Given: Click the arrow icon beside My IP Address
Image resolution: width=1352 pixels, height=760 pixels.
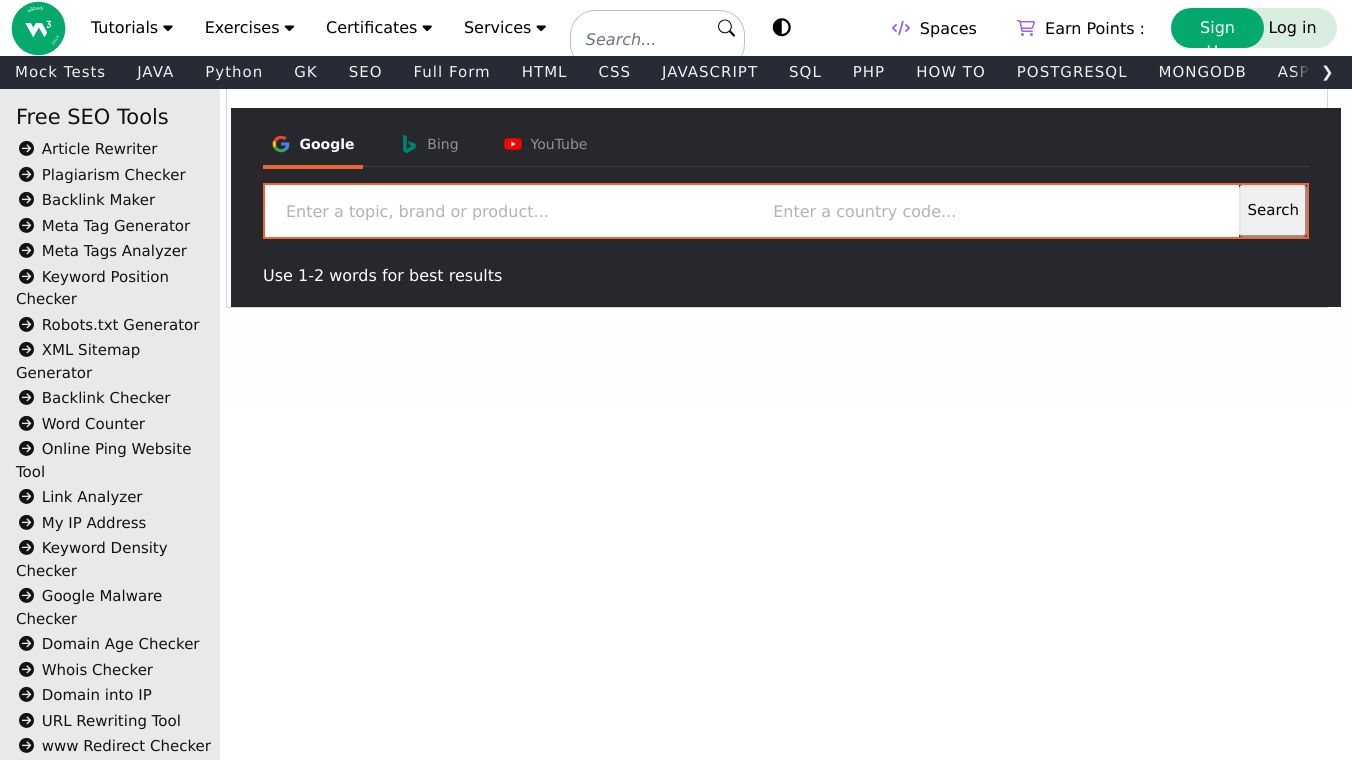Looking at the screenshot, I should click(x=26, y=523).
